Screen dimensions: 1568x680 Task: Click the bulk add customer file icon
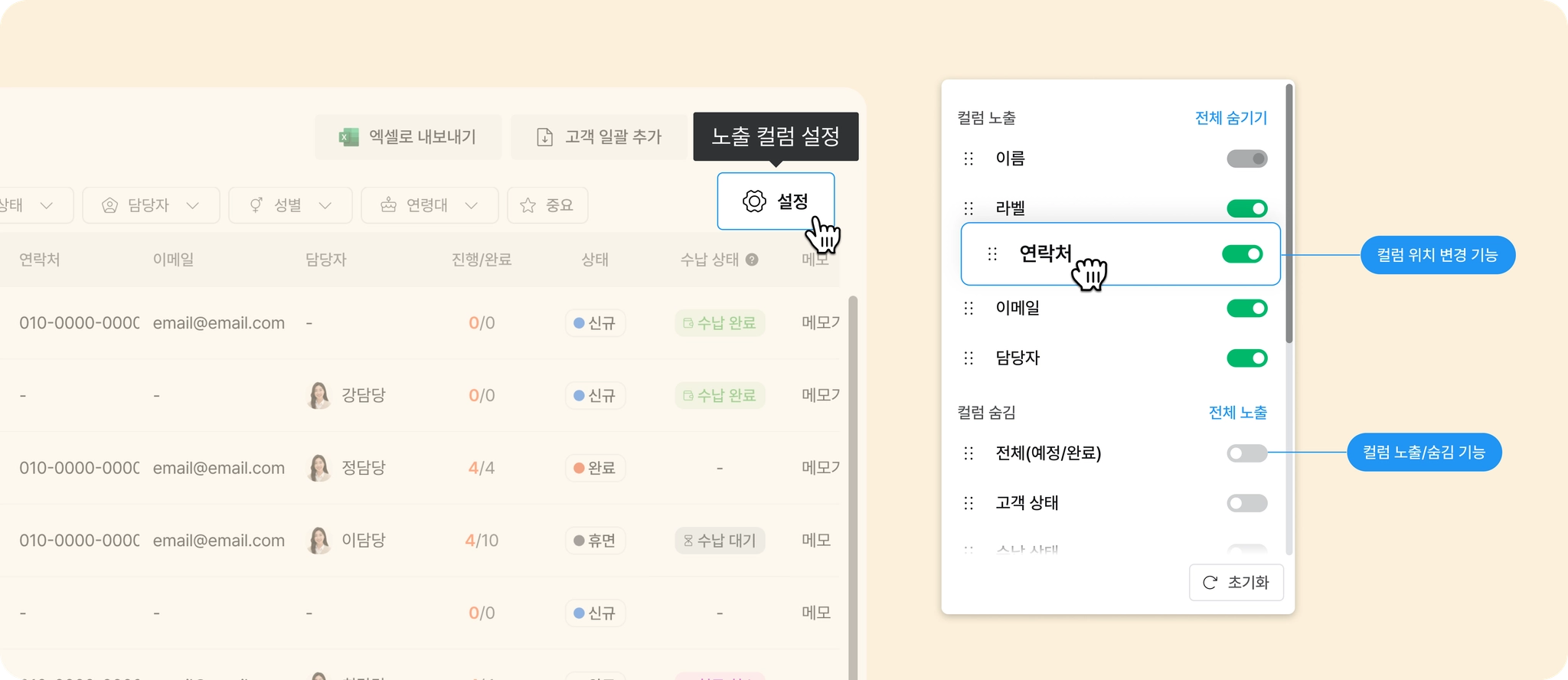pos(544,137)
